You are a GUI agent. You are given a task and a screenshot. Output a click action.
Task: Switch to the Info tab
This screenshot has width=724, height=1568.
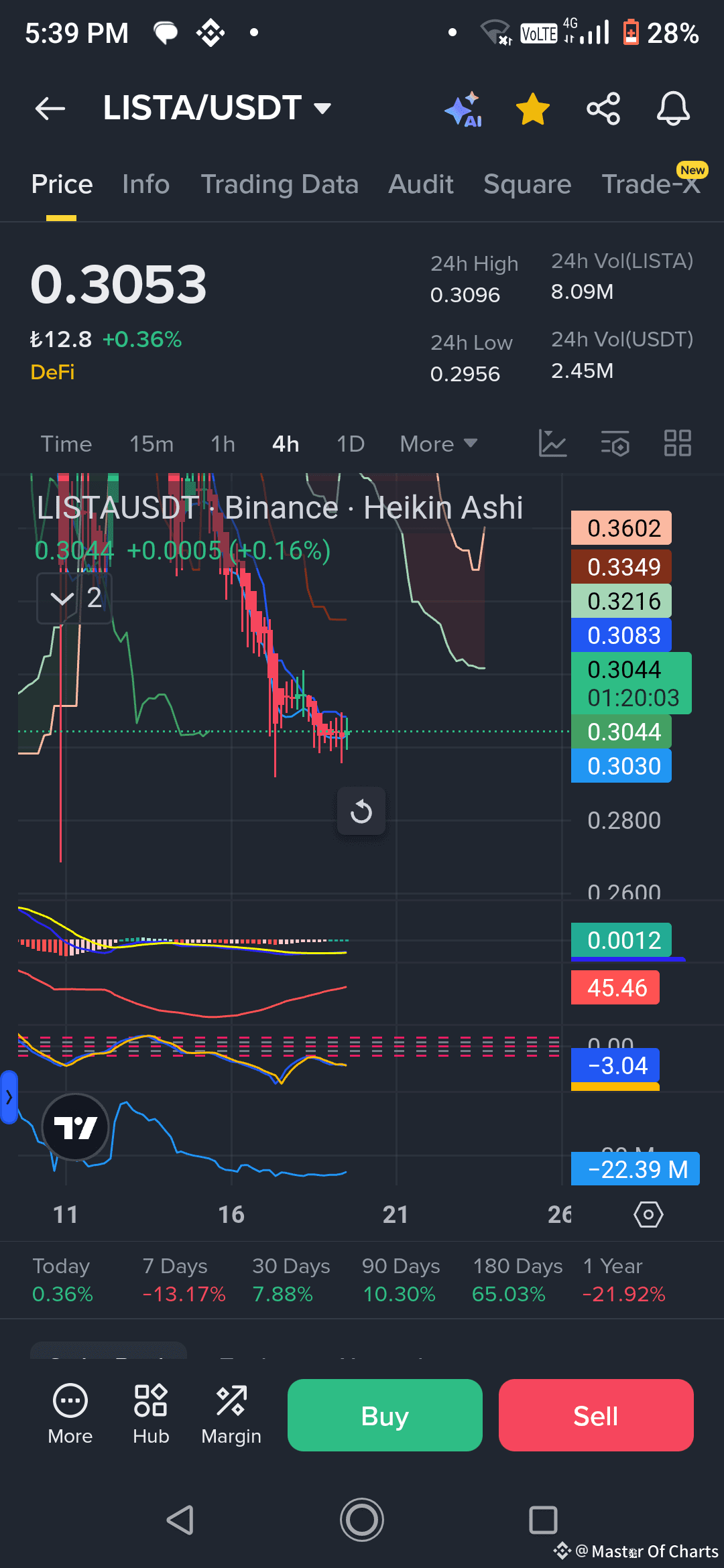(x=145, y=184)
